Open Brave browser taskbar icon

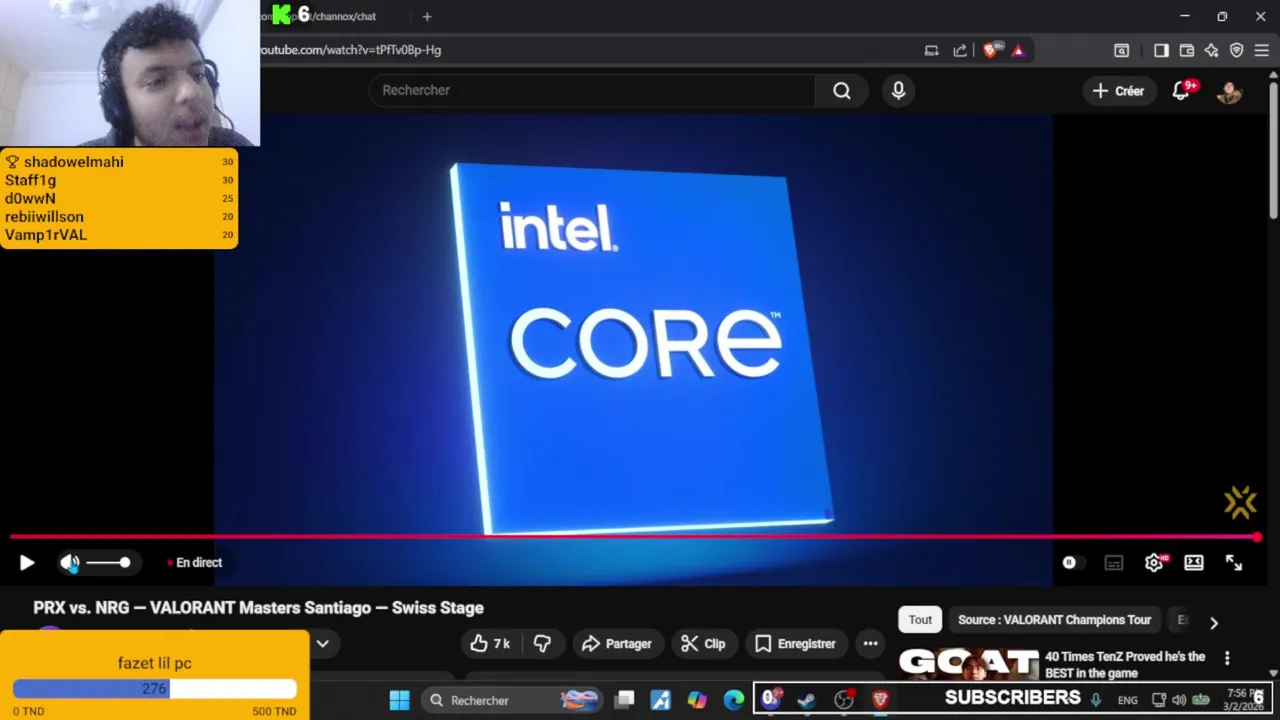click(x=880, y=700)
